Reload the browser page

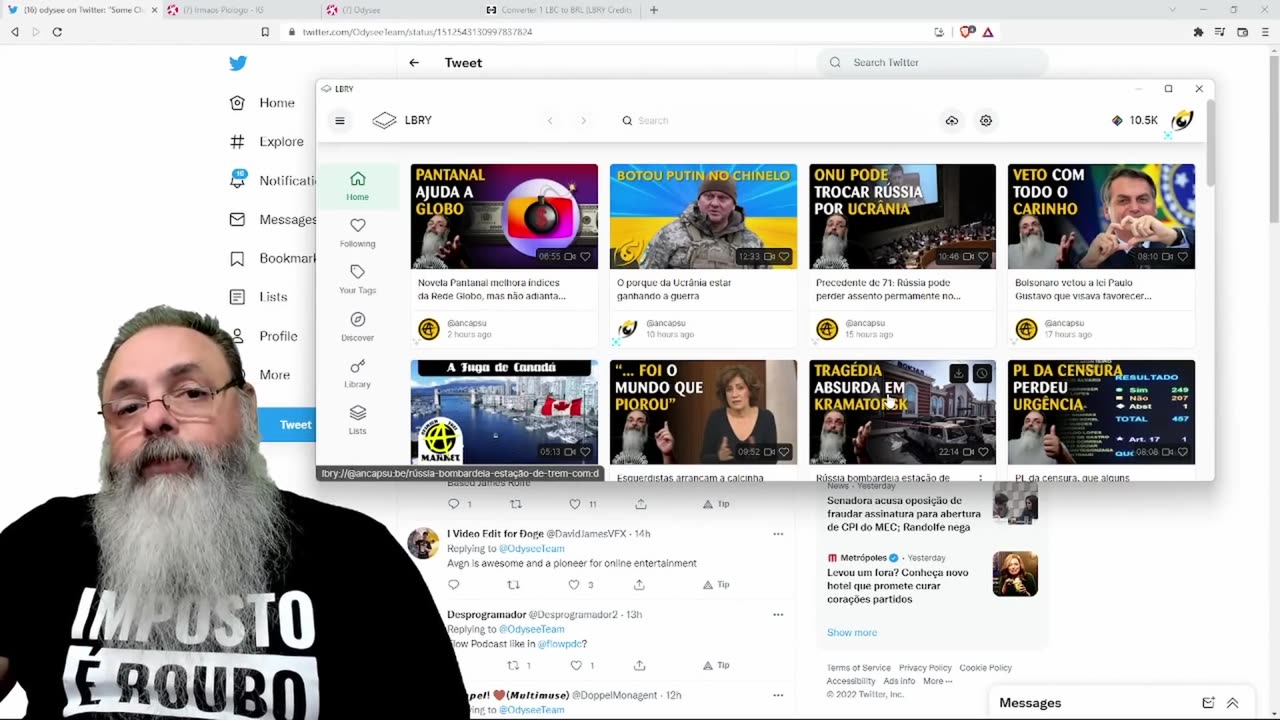[x=57, y=32]
